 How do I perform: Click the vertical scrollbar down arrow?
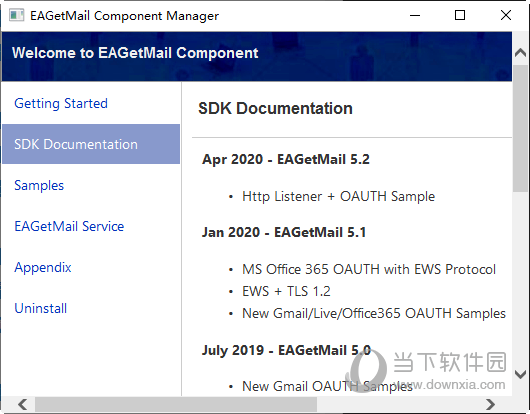click(520, 374)
